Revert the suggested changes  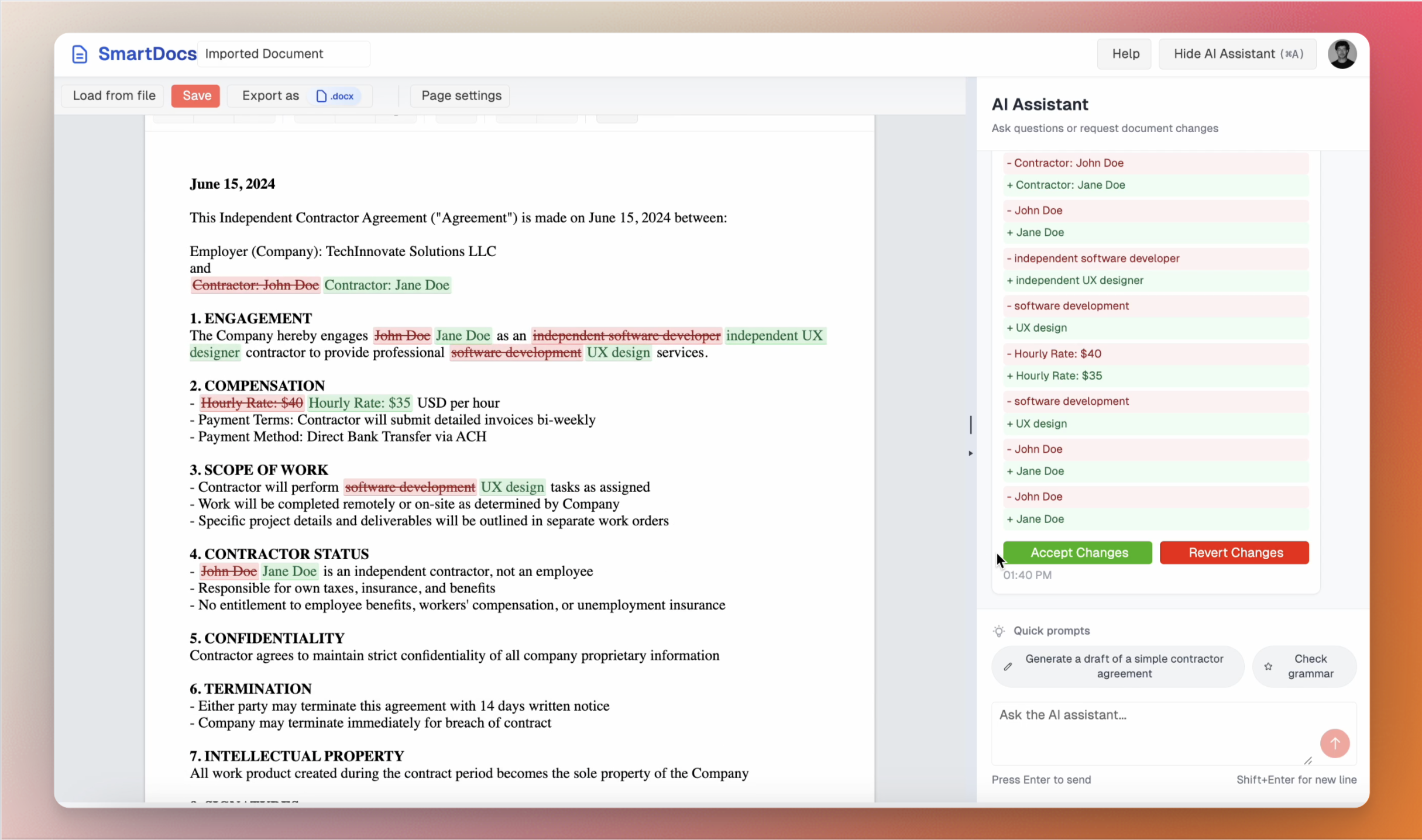pyautogui.click(x=1234, y=553)
